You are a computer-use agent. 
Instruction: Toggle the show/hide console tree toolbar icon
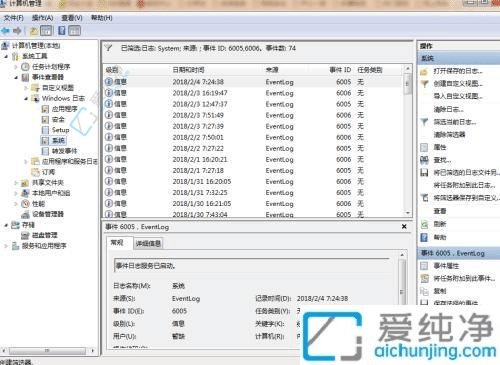click(x=46, y=31)
